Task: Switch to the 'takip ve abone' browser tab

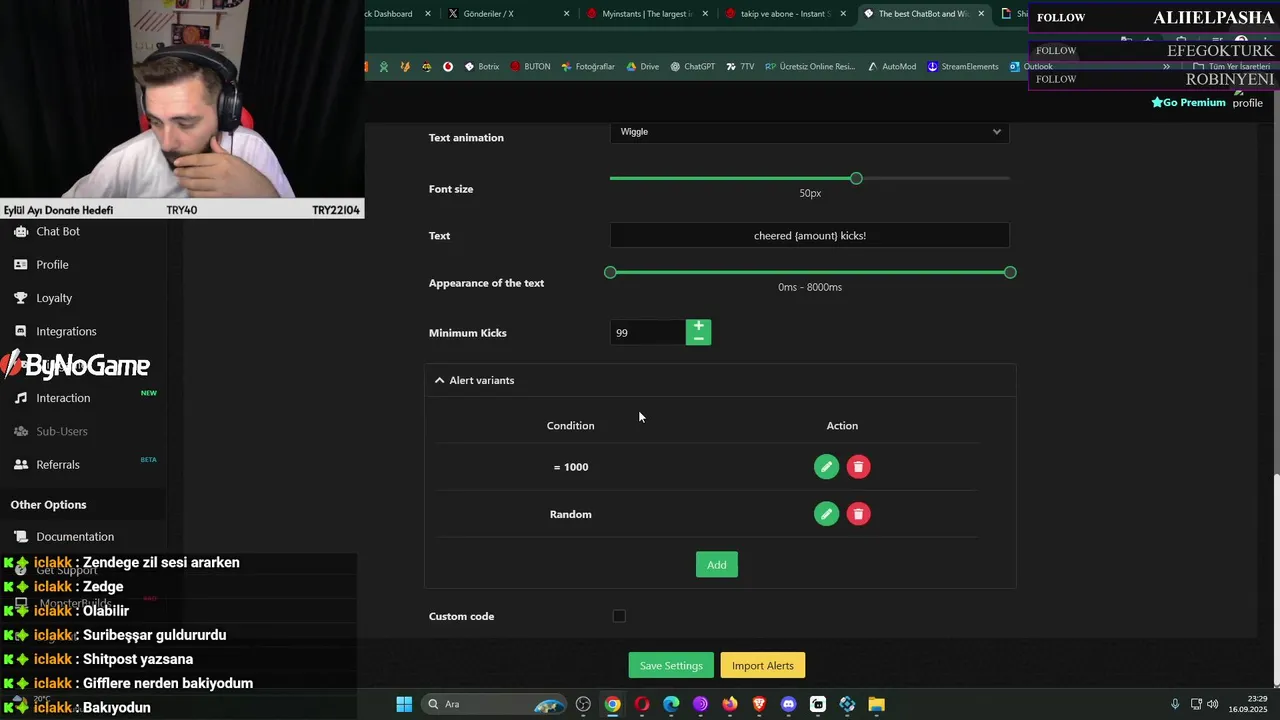Action: pos(786,14)
